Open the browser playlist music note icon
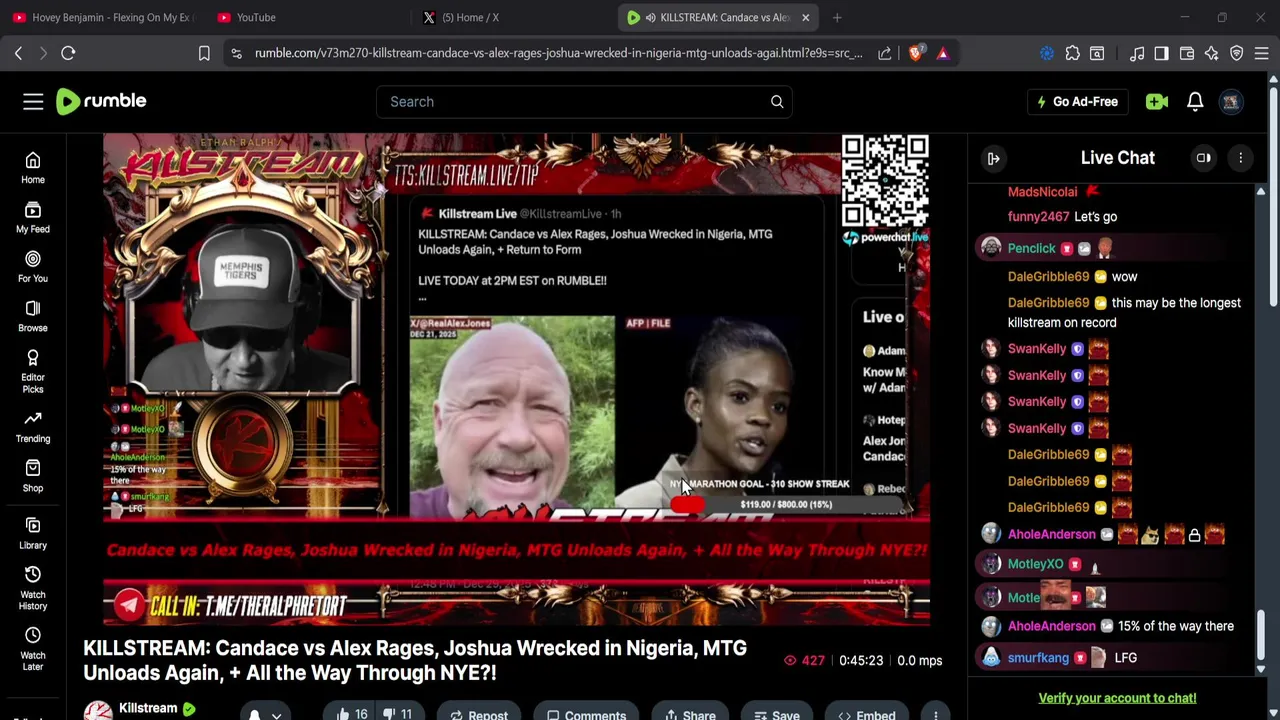 pos(1137,53)
